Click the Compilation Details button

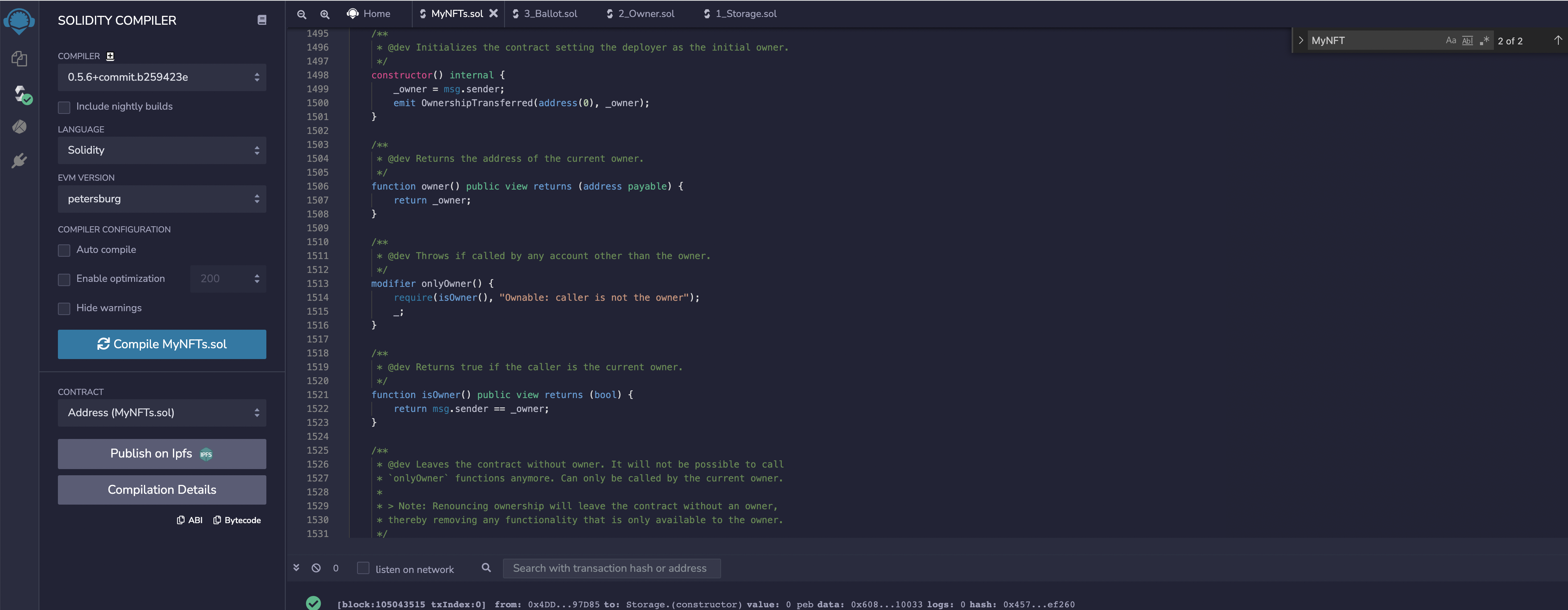click(162, 490)
